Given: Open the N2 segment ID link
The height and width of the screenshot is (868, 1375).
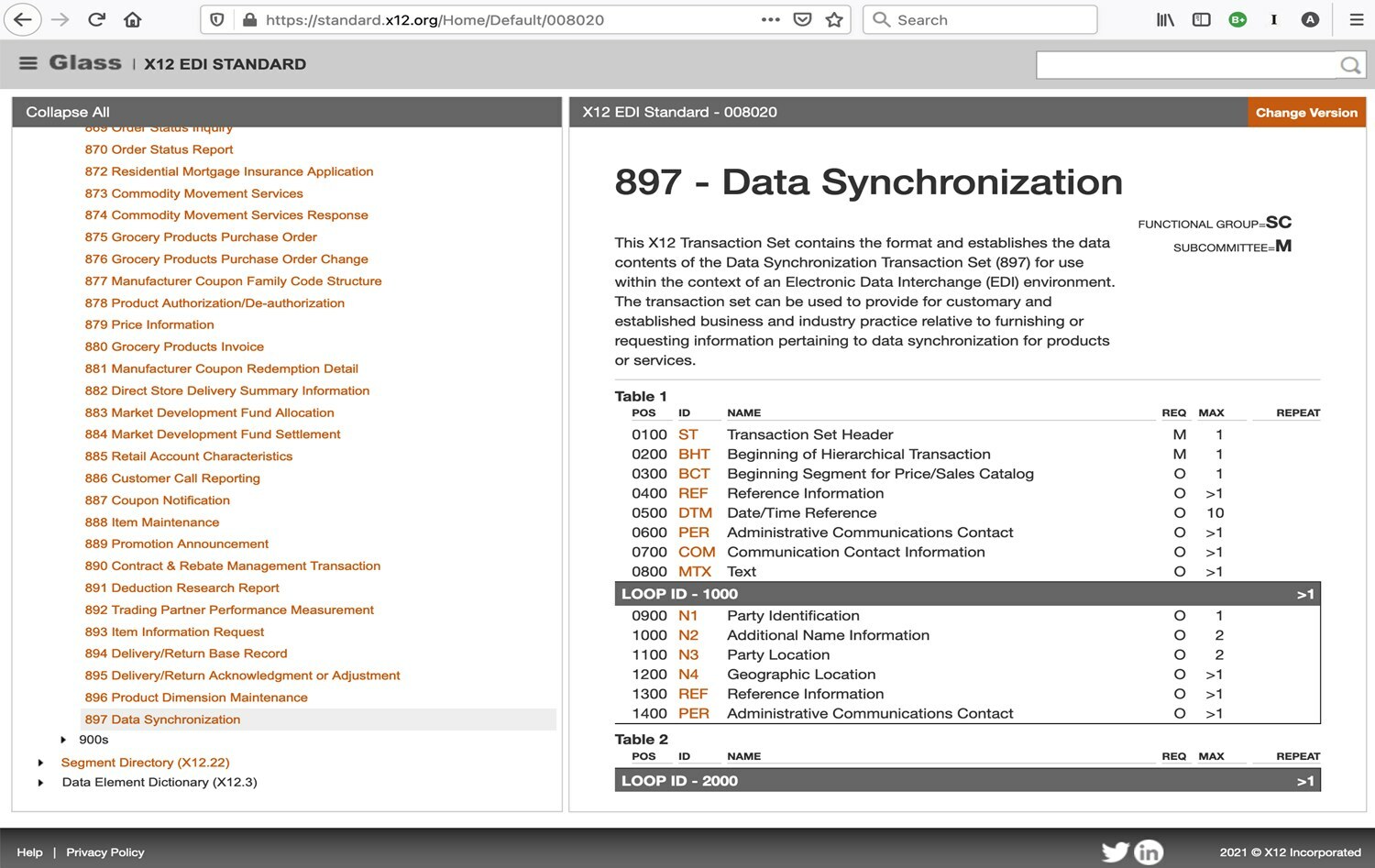Looking at the screenshot, I should pos(688,635).
